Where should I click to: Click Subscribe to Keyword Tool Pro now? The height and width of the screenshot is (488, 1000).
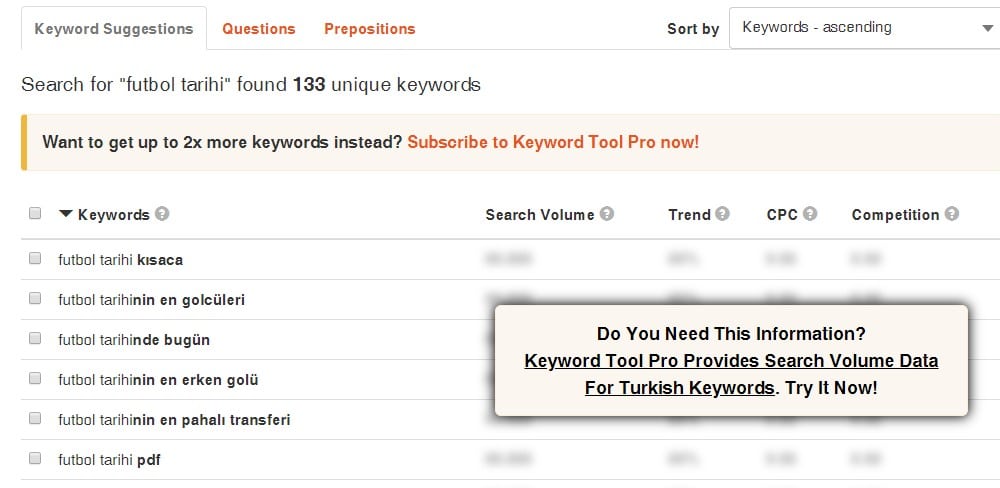pos(553,142)
